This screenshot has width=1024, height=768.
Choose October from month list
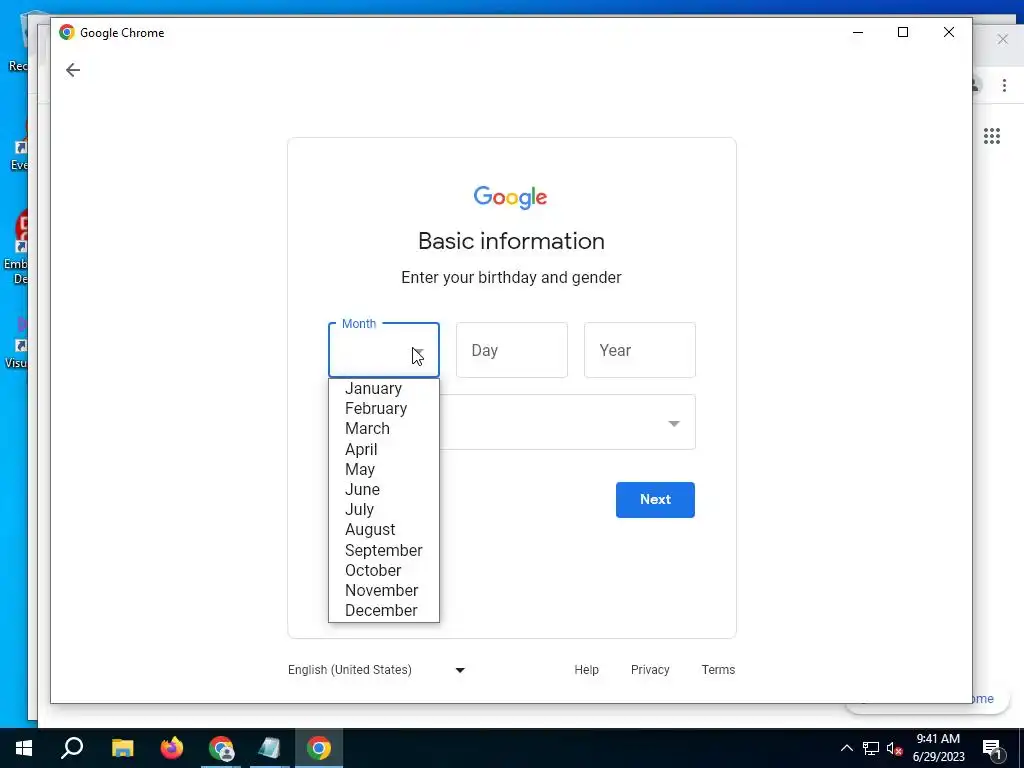[x=383, y=571]
